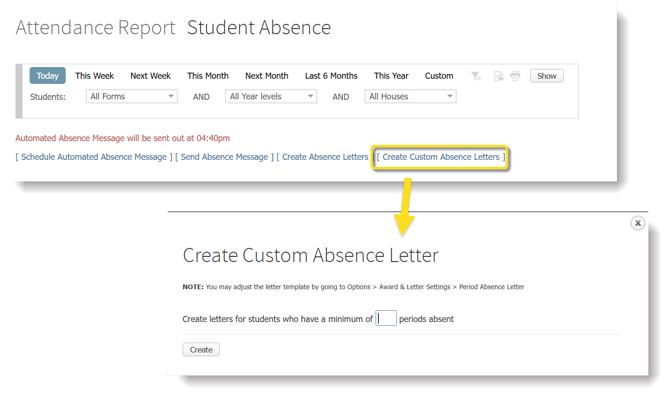Focus the minimum periods absent field

pyautogui.click(x=386, y=318)
